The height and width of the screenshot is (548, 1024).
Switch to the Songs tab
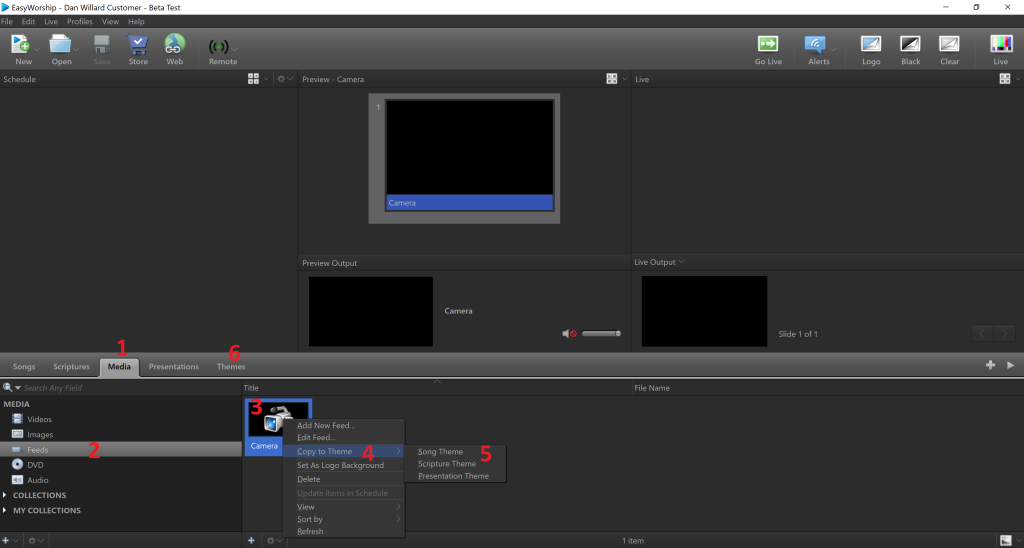tap(24, 366)
